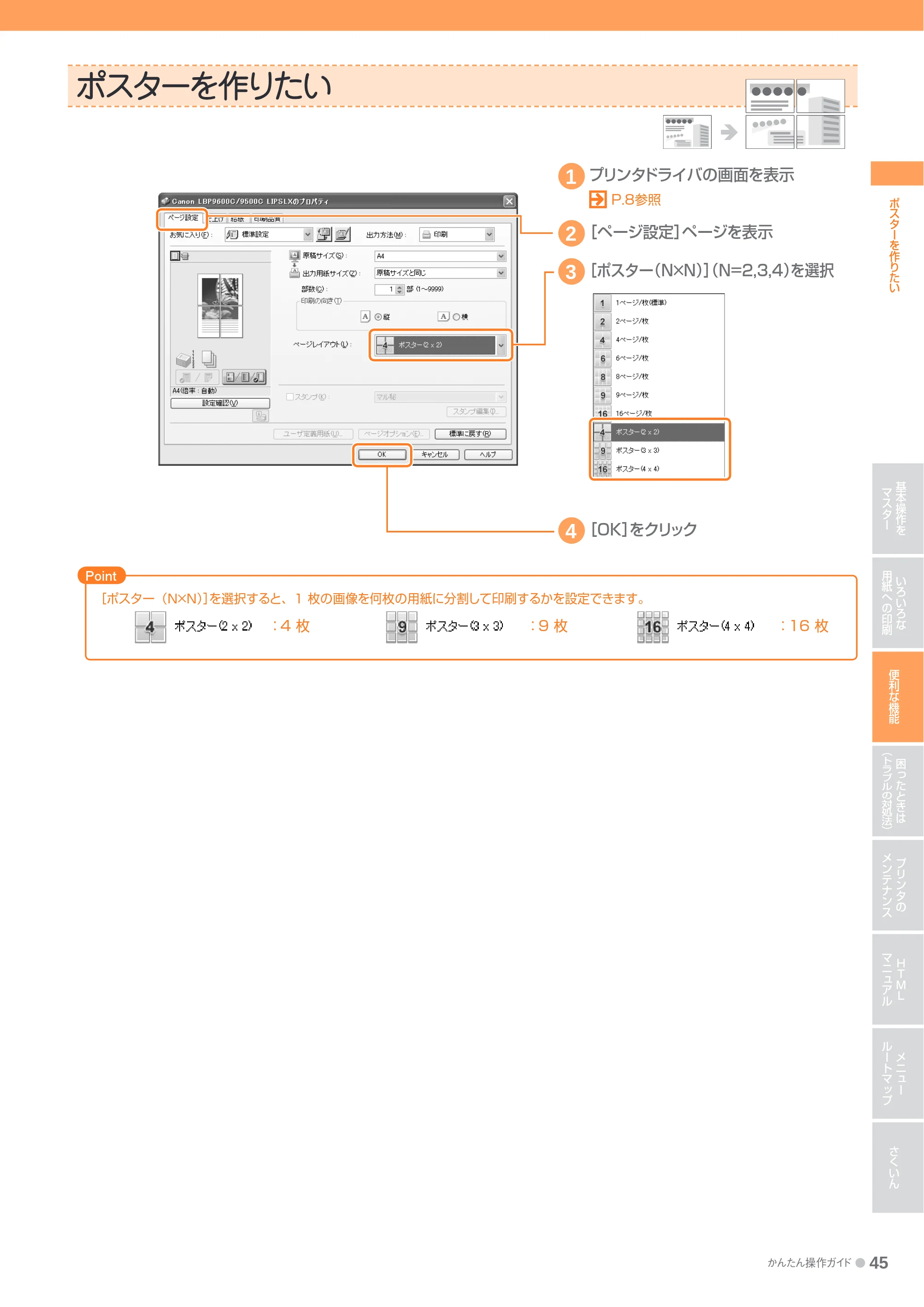
Task: Click the poster preview thumbnail image
Action: click(220, 306)
